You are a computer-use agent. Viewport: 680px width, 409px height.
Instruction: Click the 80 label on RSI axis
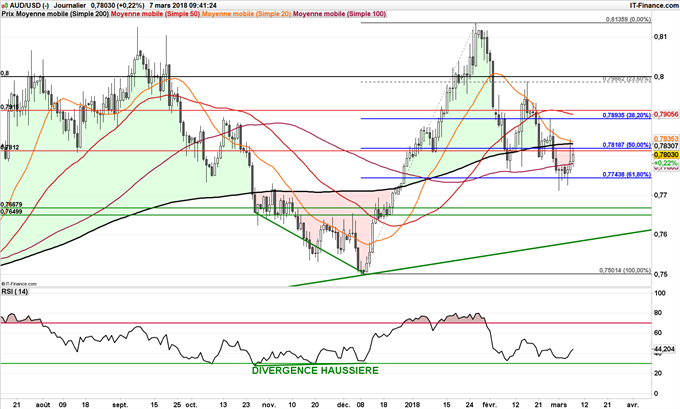click(x=658, y=313)
